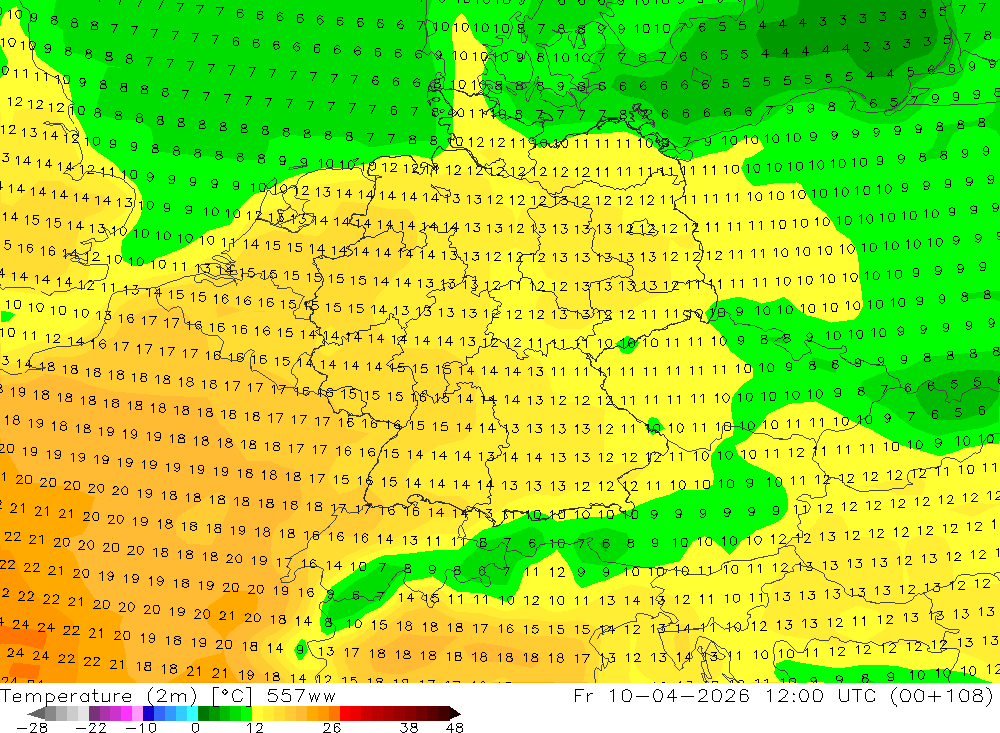This screenshot has height=733, width=1000.
Task: Pick the dark blue swatch above -10
Action: [148, 713]
